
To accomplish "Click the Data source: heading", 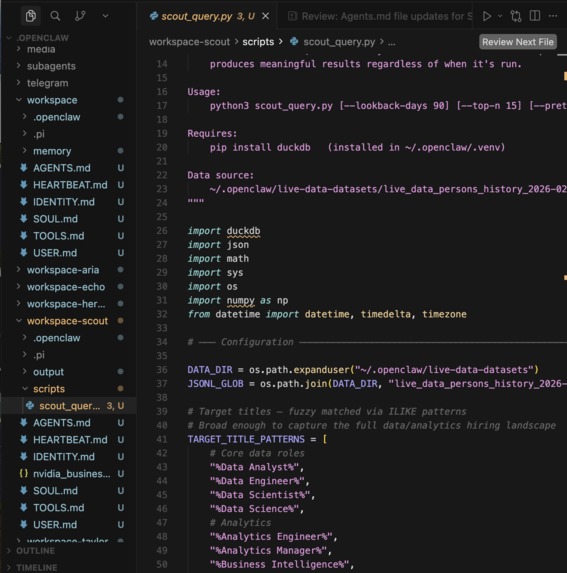I will pyautogui.click(x=220, y=175).
